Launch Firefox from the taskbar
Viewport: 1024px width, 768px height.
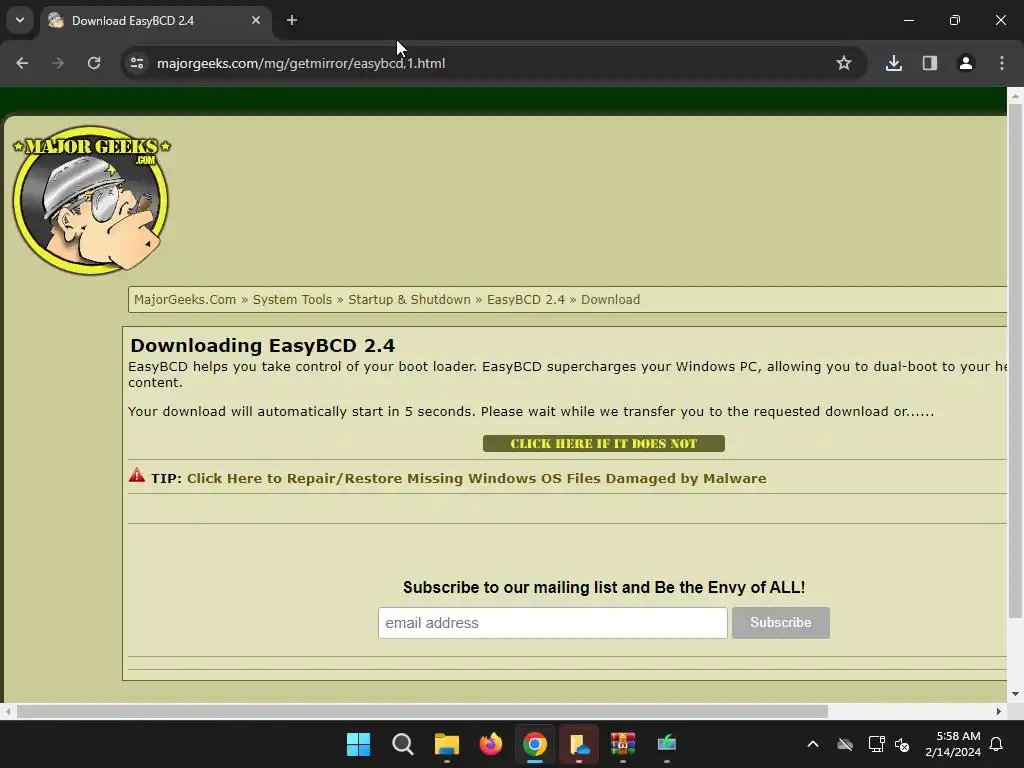[490, 744]
